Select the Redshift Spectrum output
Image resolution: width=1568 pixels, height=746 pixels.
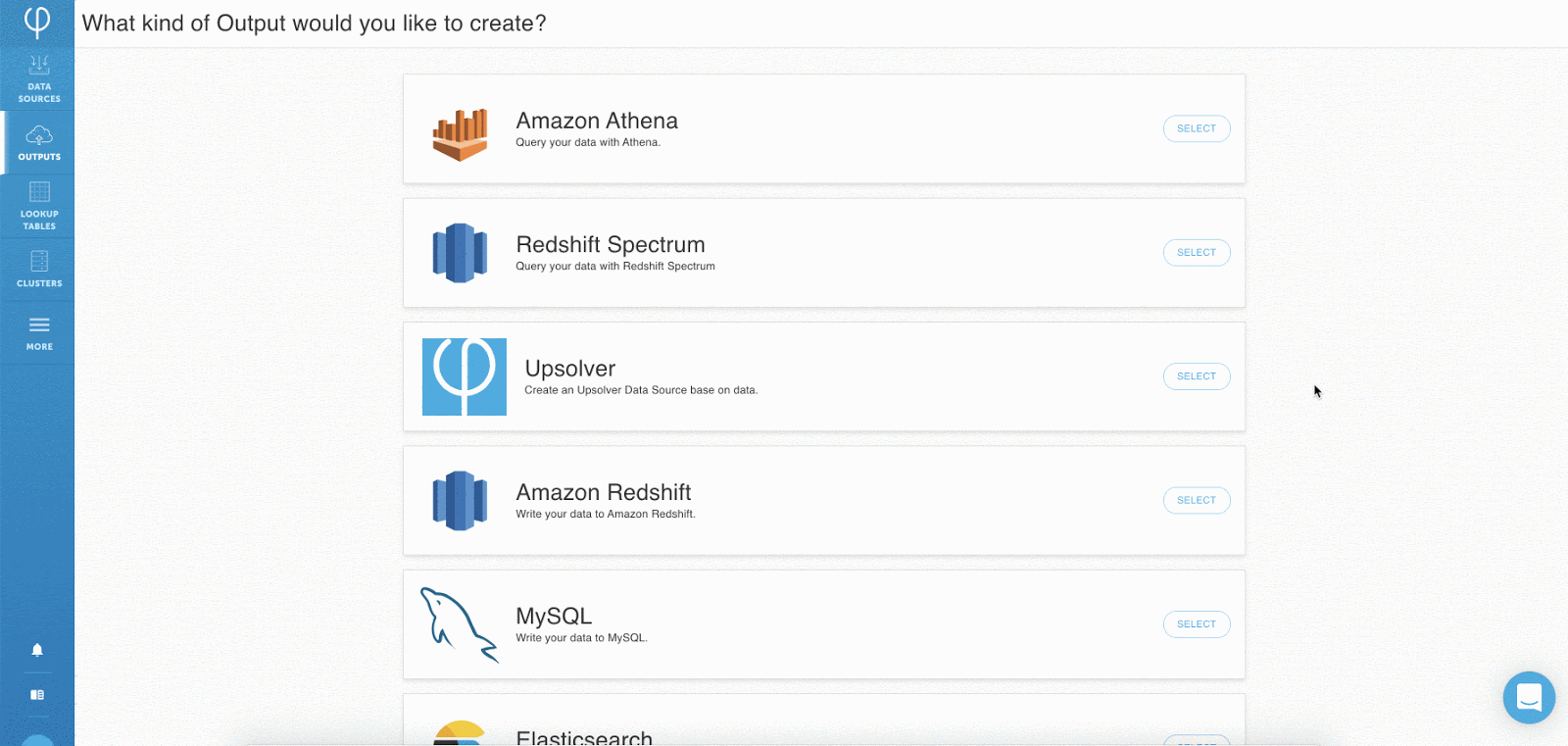tap(1197, 253)
